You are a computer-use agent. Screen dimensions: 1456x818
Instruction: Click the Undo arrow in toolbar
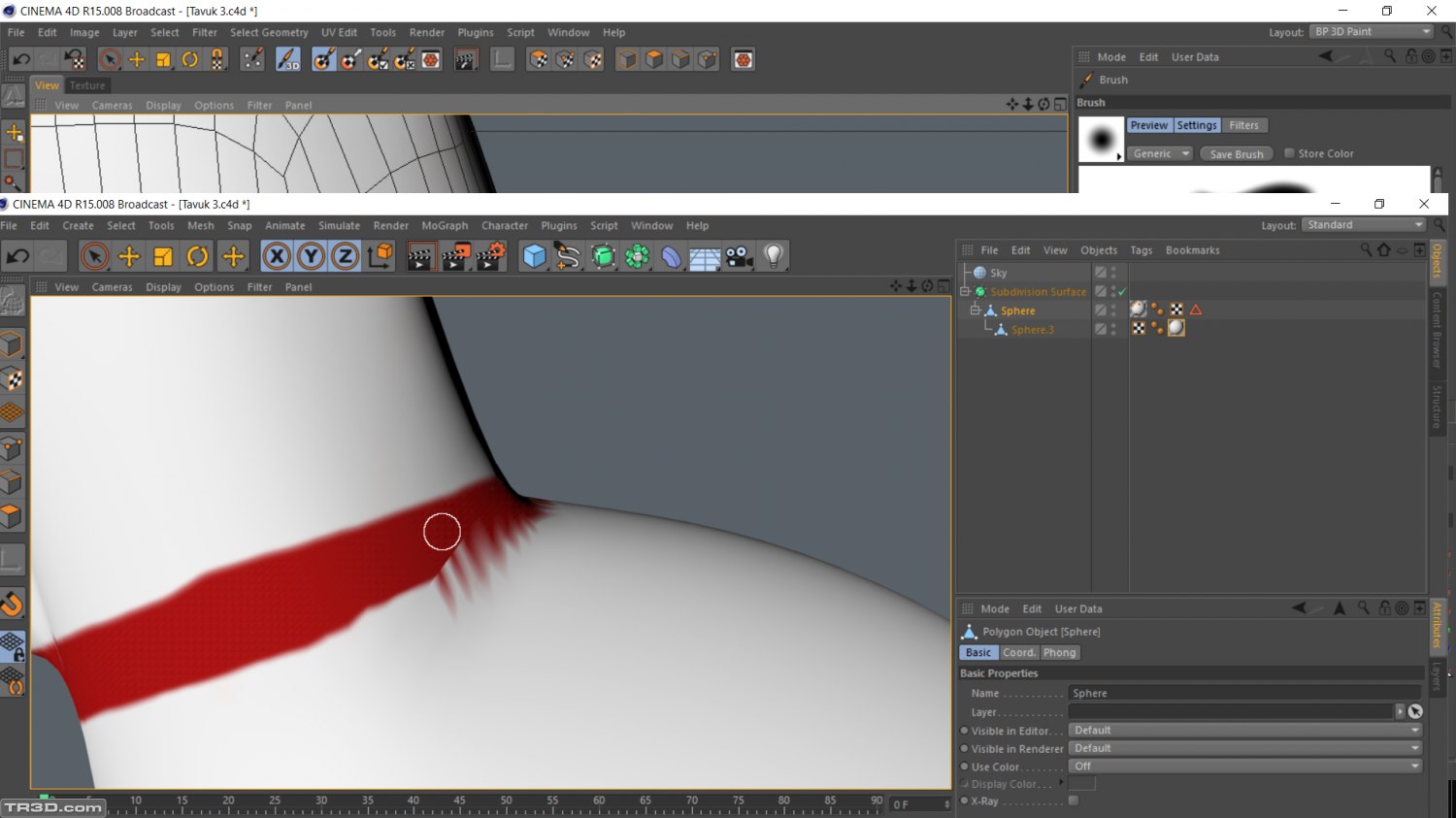tap(17, 256)
